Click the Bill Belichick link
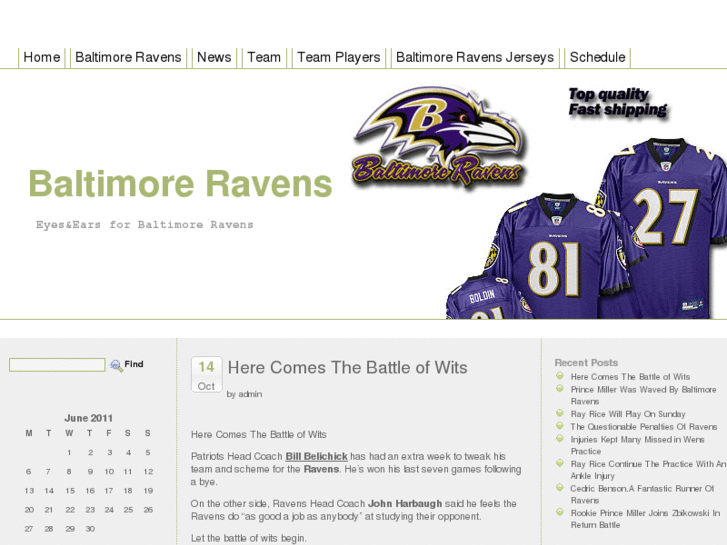This screenshot has height=545, width=727. 316,456
